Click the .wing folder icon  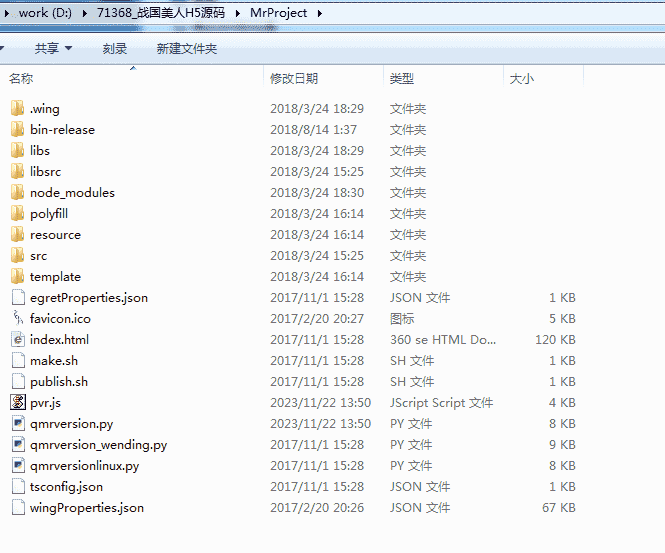pyautogui.click(x=17, y=108)
